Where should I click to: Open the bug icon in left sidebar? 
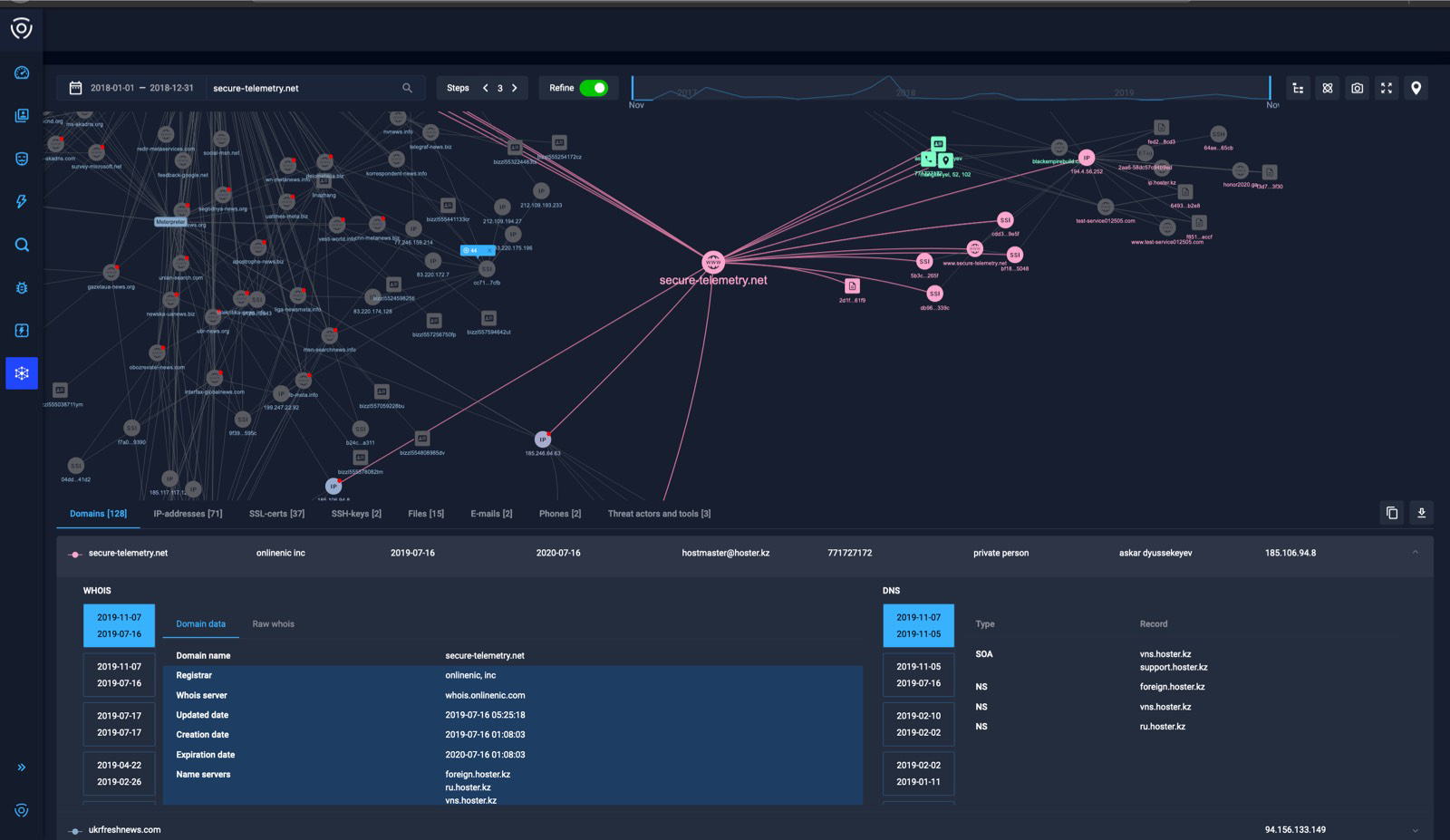pyautogui.click(x=22, y=287)
